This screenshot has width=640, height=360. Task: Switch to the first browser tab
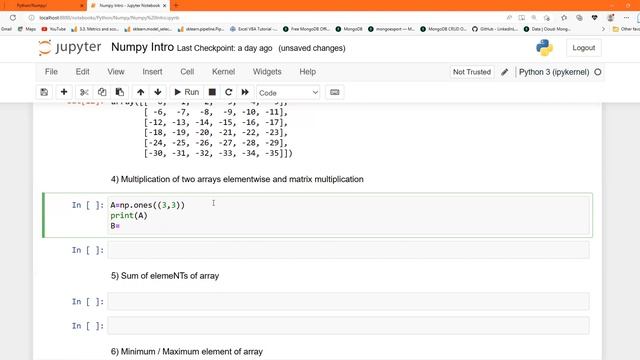coord(43,5)
